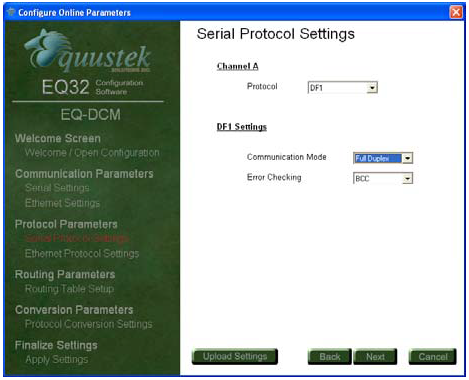
Task: Go to Ethernet Protocol Settings
Action: click(82, 254)
